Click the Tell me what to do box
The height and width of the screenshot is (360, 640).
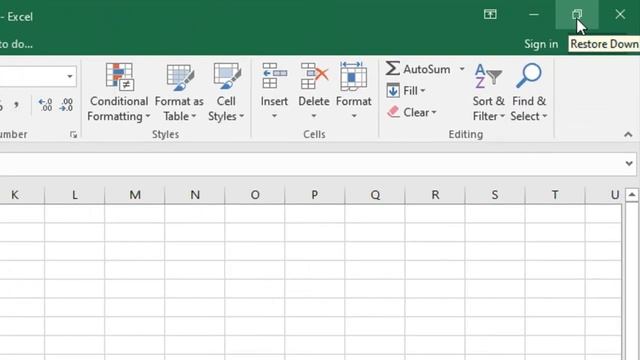tap(16, 44)
